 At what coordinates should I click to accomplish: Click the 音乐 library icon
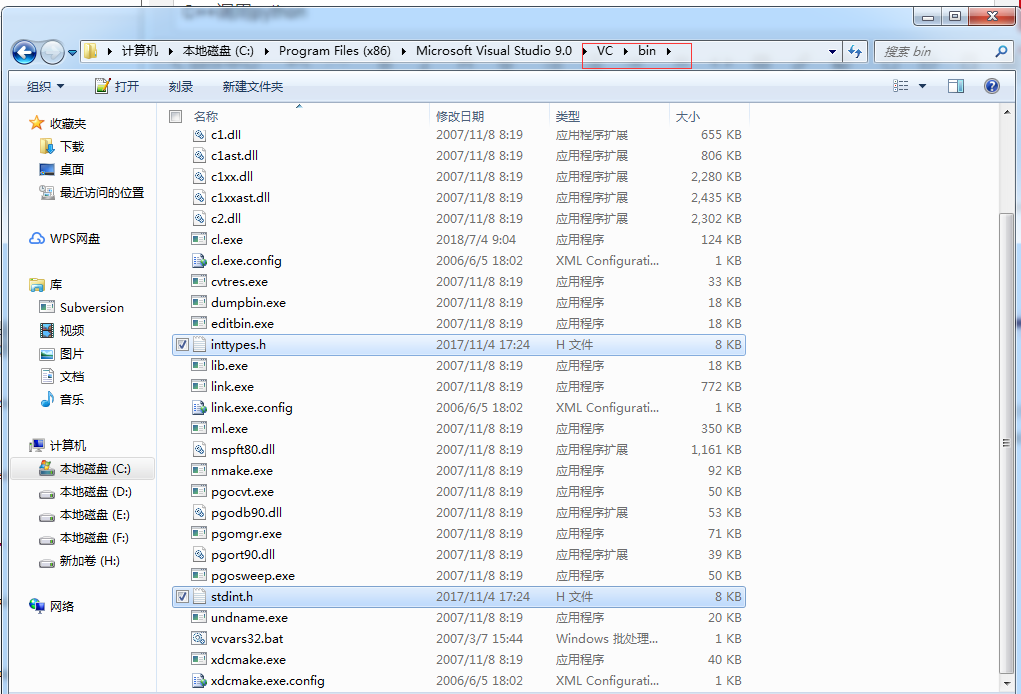tap(47, 399)
